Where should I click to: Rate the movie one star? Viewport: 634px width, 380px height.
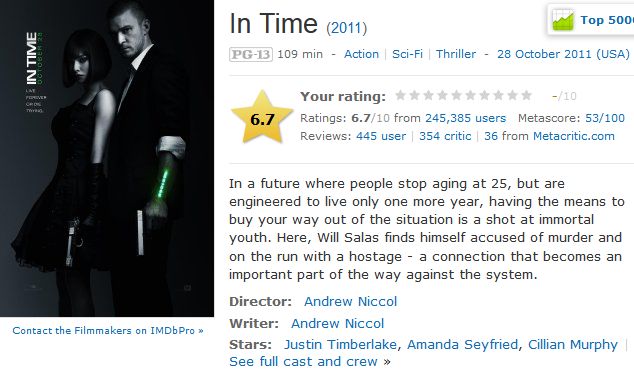point(400,95)
